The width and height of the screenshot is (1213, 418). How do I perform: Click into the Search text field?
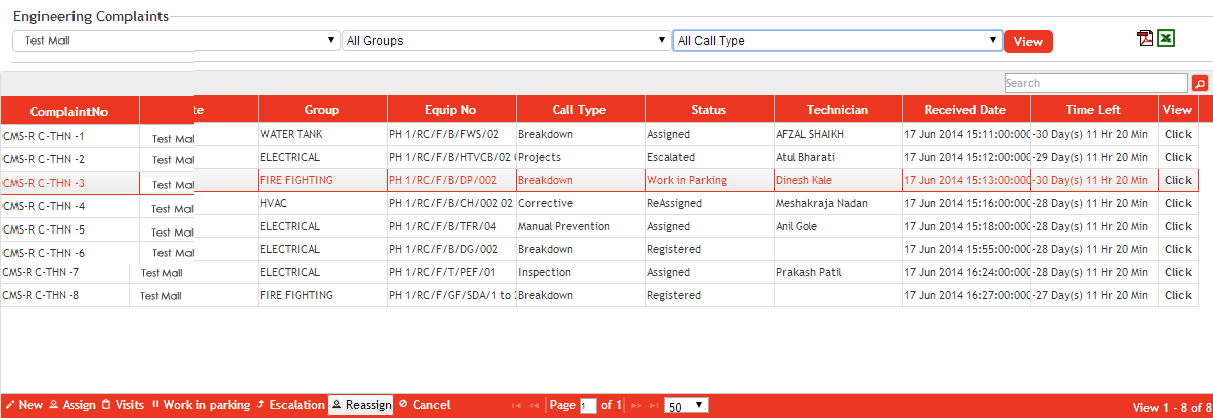1095,83
